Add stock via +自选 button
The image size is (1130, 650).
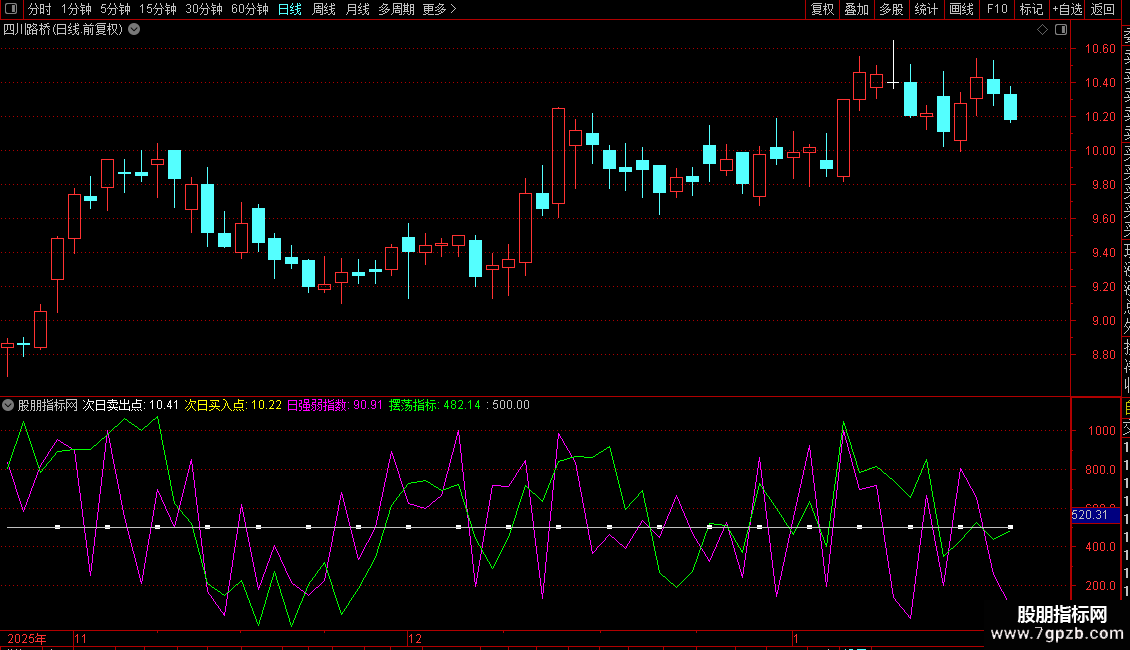coord(1067,9)
